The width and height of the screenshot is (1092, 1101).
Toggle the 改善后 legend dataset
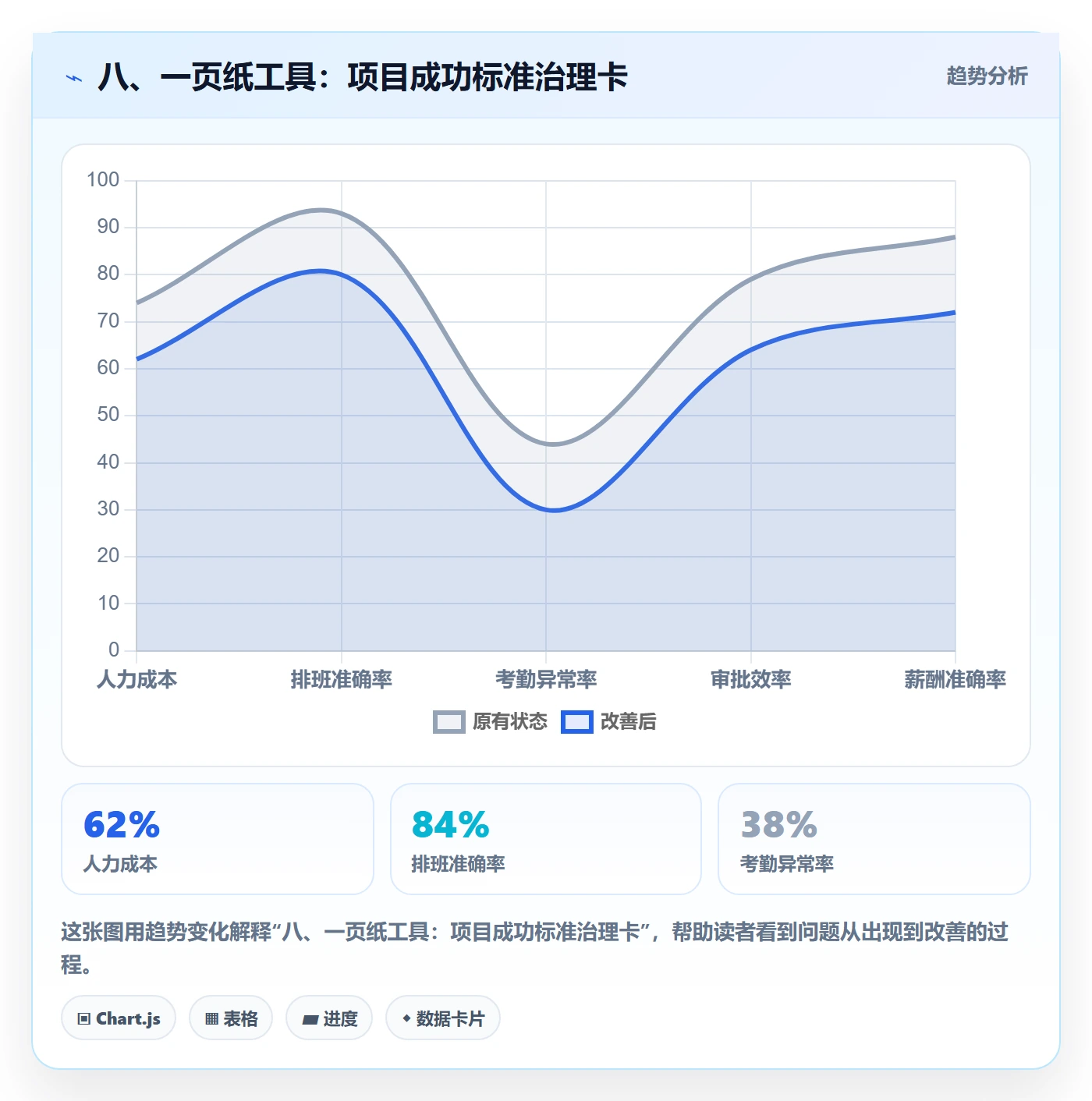point(608,721)
